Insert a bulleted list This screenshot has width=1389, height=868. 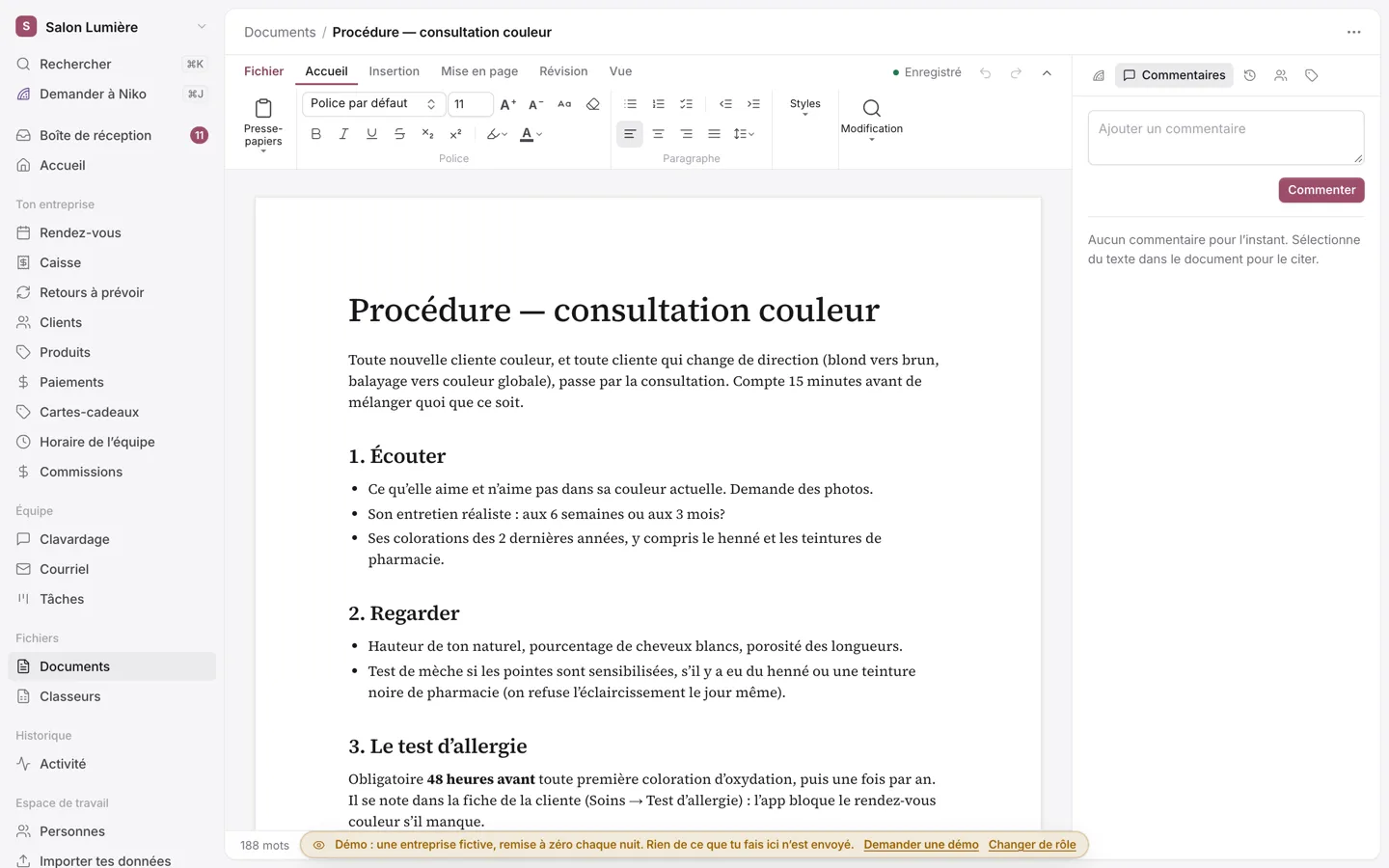pos(630,104)
